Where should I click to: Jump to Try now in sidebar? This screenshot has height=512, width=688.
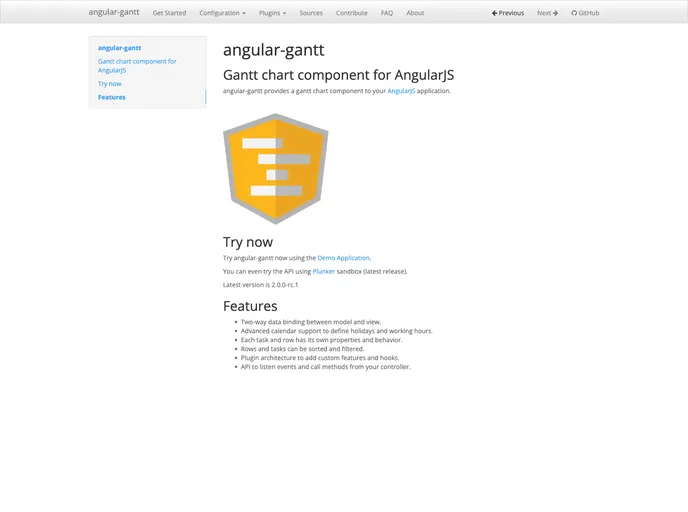(x=110, y=84)
